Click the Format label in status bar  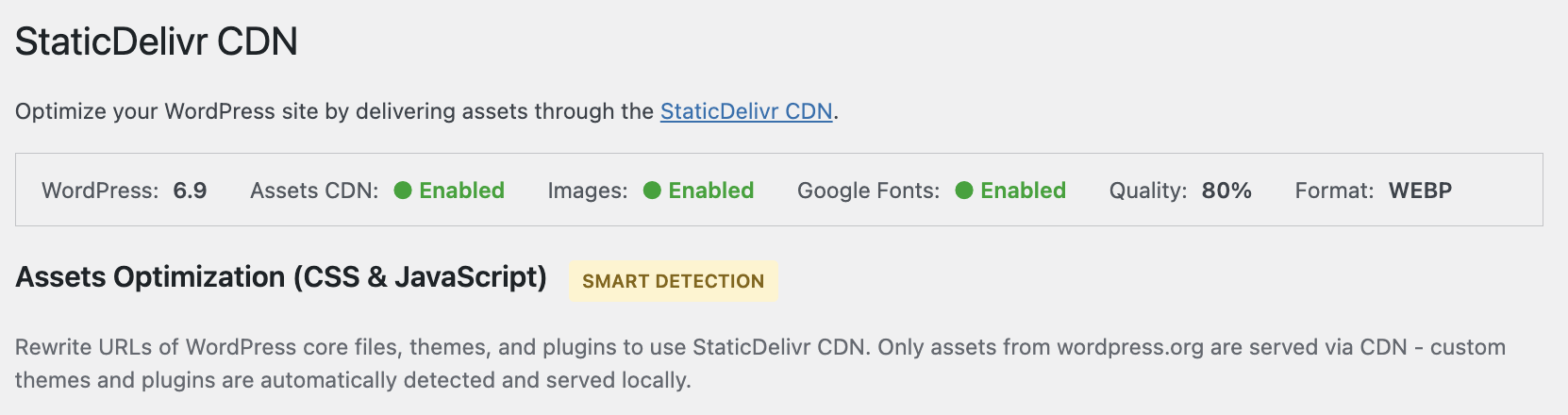coord(1334,191)
